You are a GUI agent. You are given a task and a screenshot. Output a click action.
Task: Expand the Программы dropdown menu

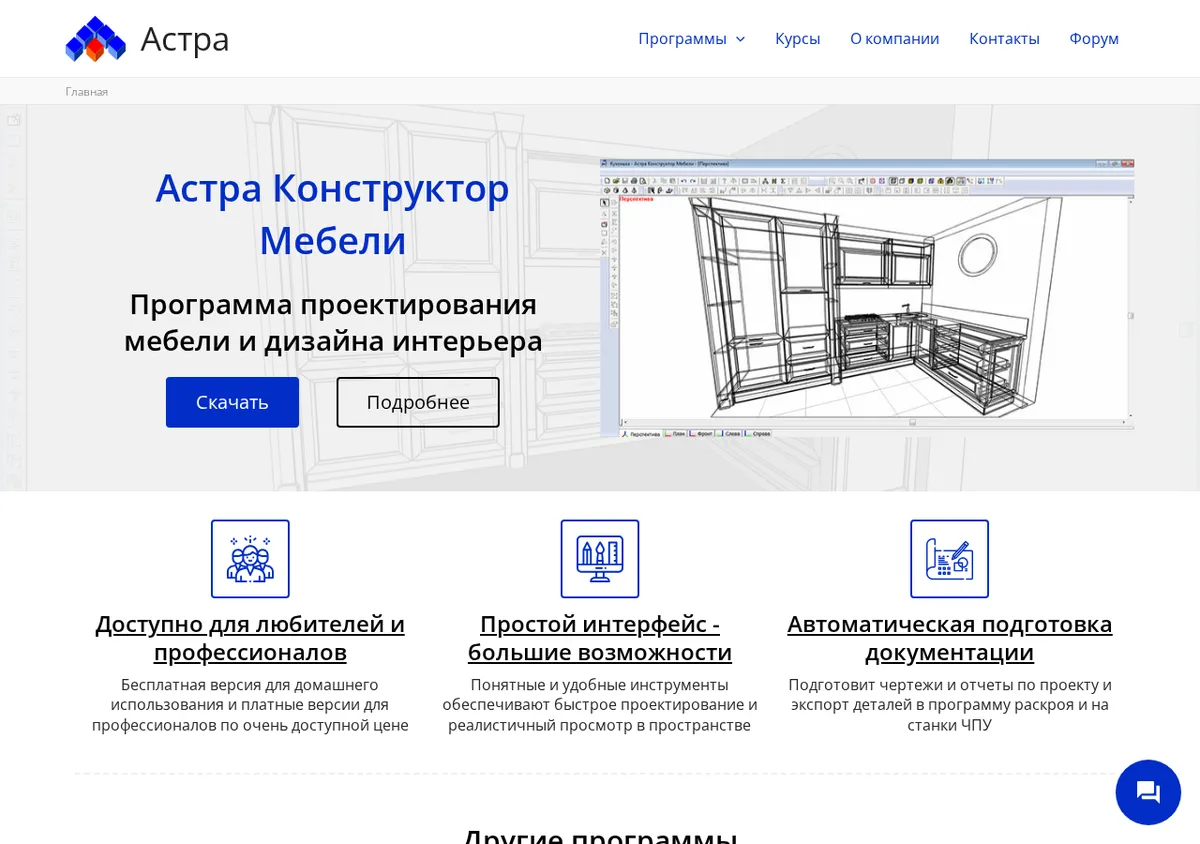692,39
